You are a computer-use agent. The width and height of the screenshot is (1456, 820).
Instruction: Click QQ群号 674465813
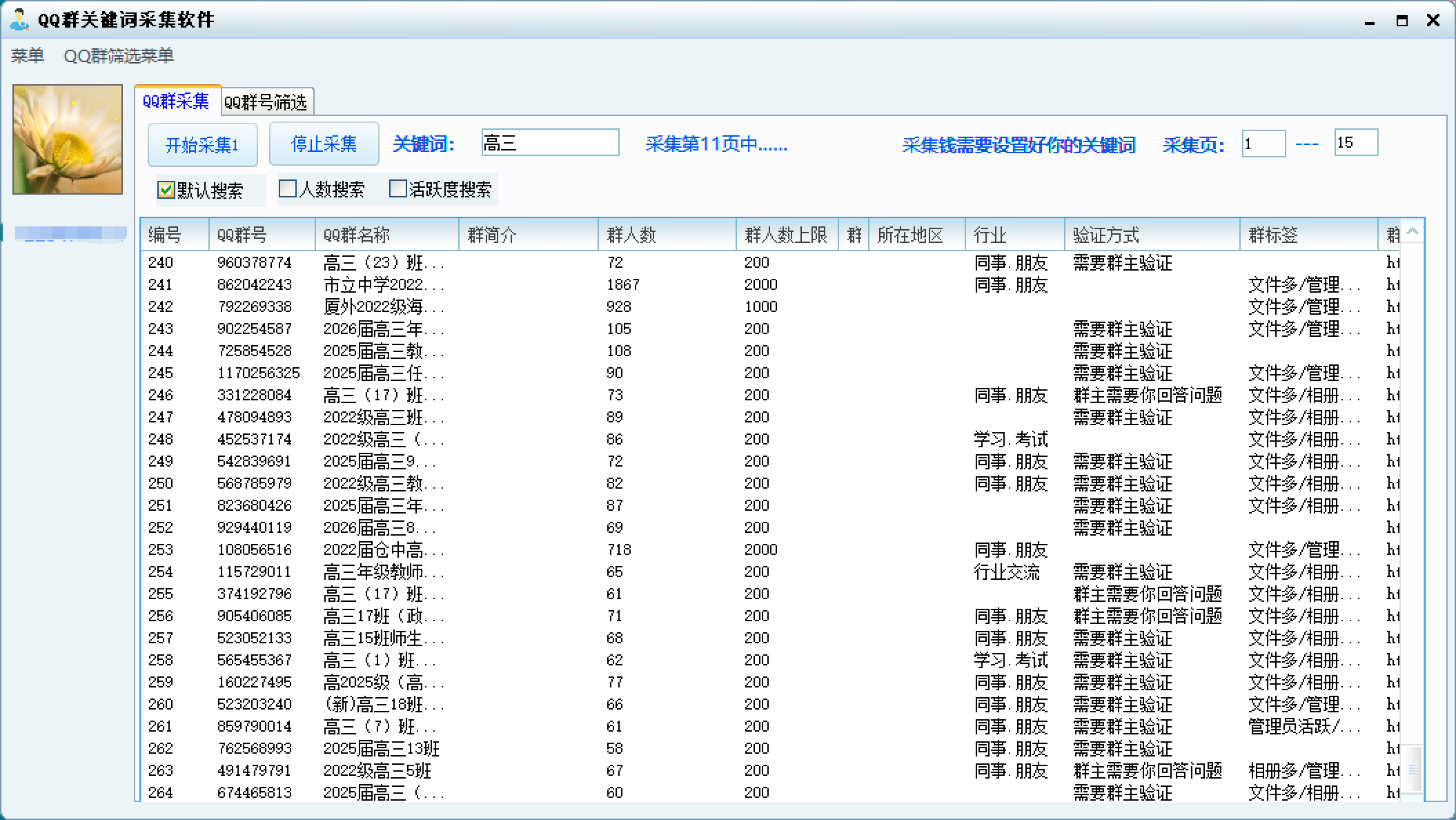click(x=255, y=792)
